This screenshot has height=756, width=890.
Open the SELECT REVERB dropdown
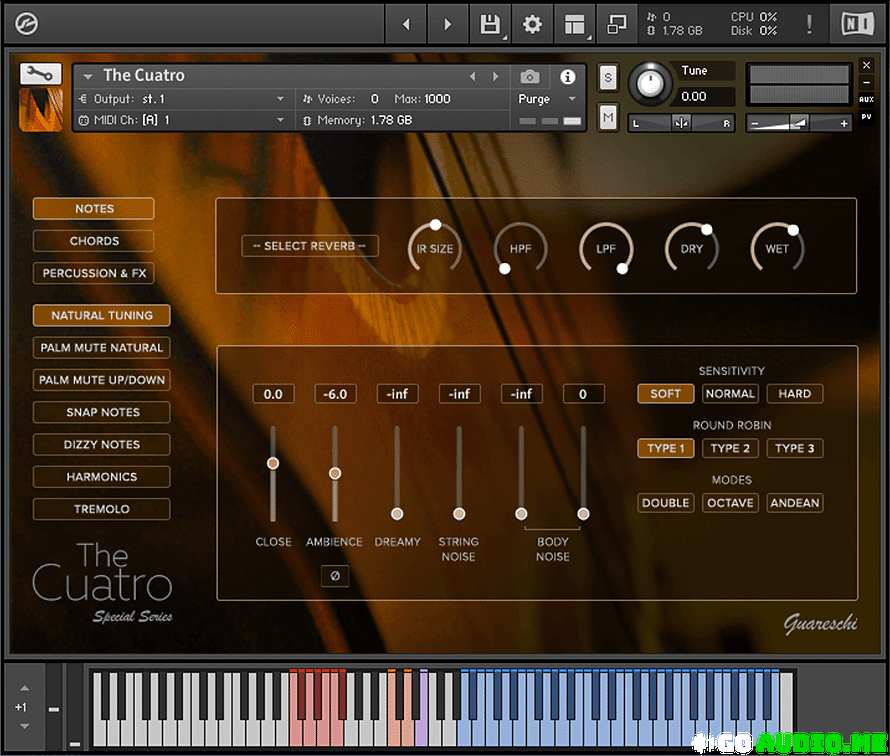(x=310, y=246)
